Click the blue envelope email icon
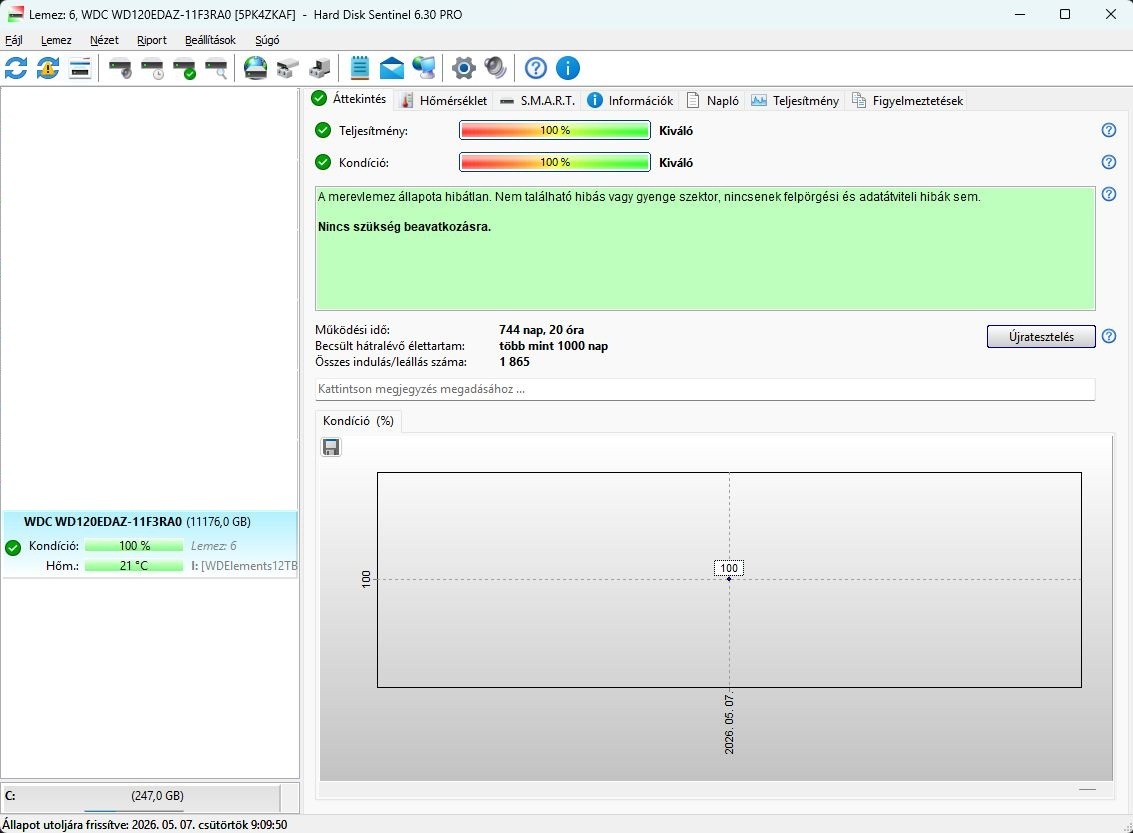 [392, 69]
